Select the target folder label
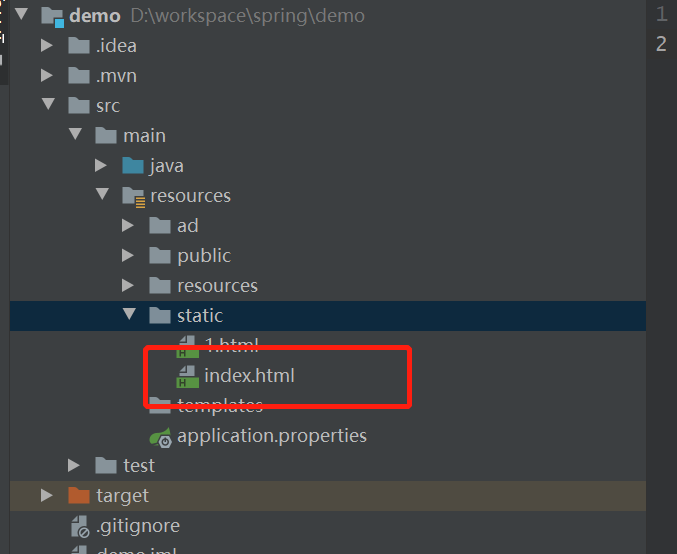 (x=123, y=496)
